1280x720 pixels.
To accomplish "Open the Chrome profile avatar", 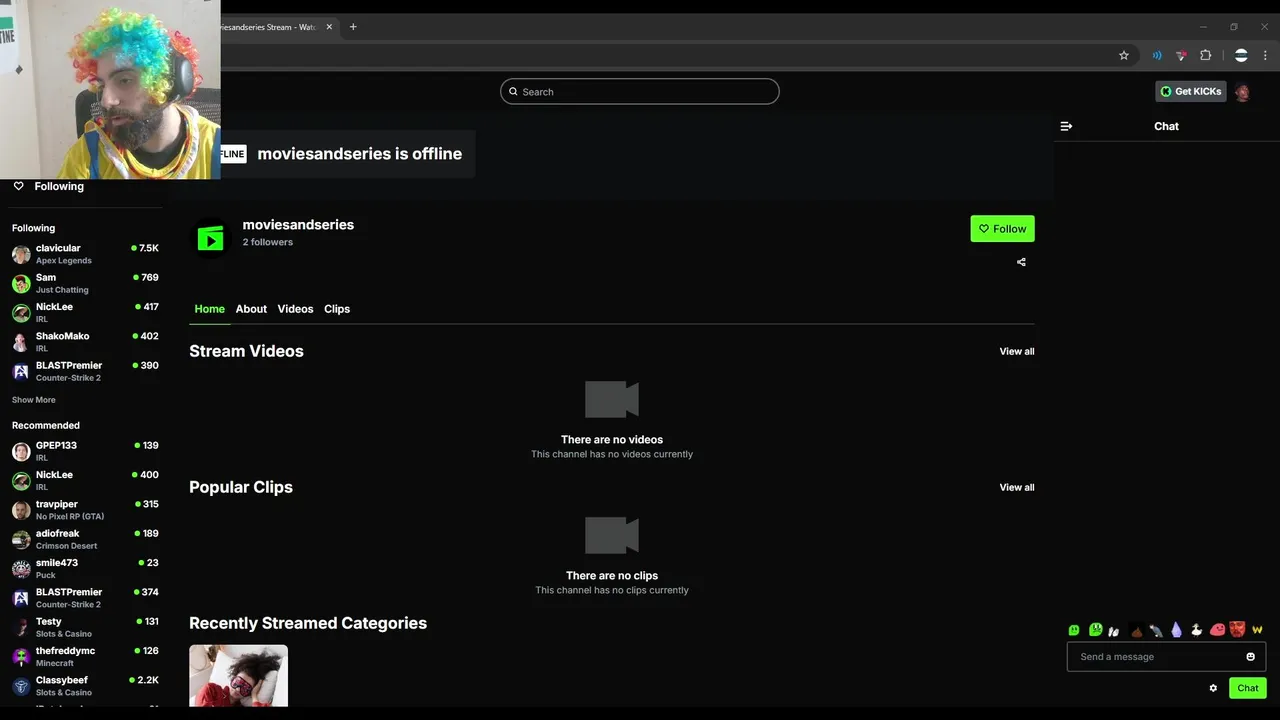I will pyautogui.click(x=1241, y=55).
